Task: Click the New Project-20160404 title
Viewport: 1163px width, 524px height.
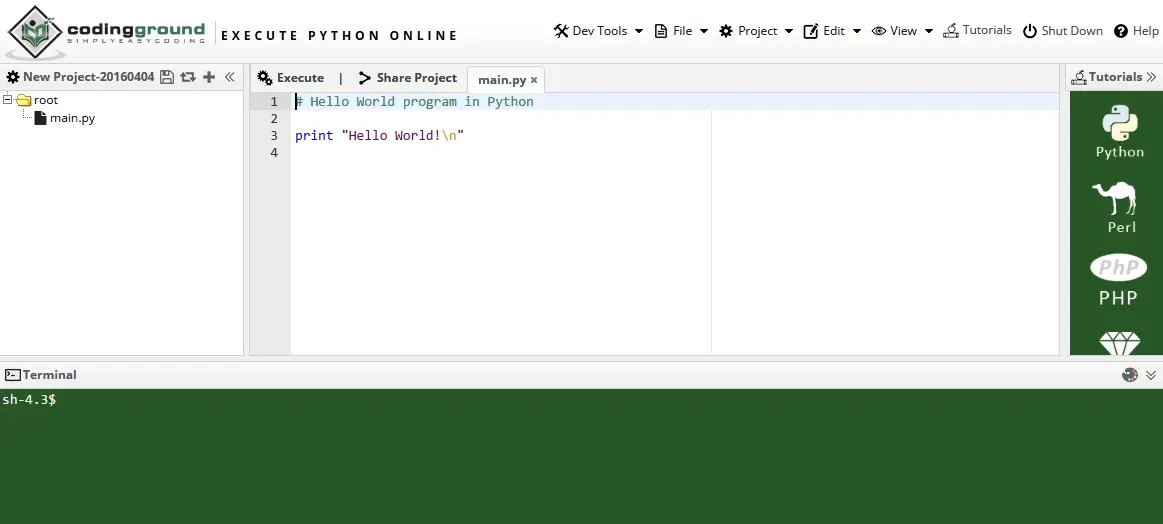Action: [88, 77]
